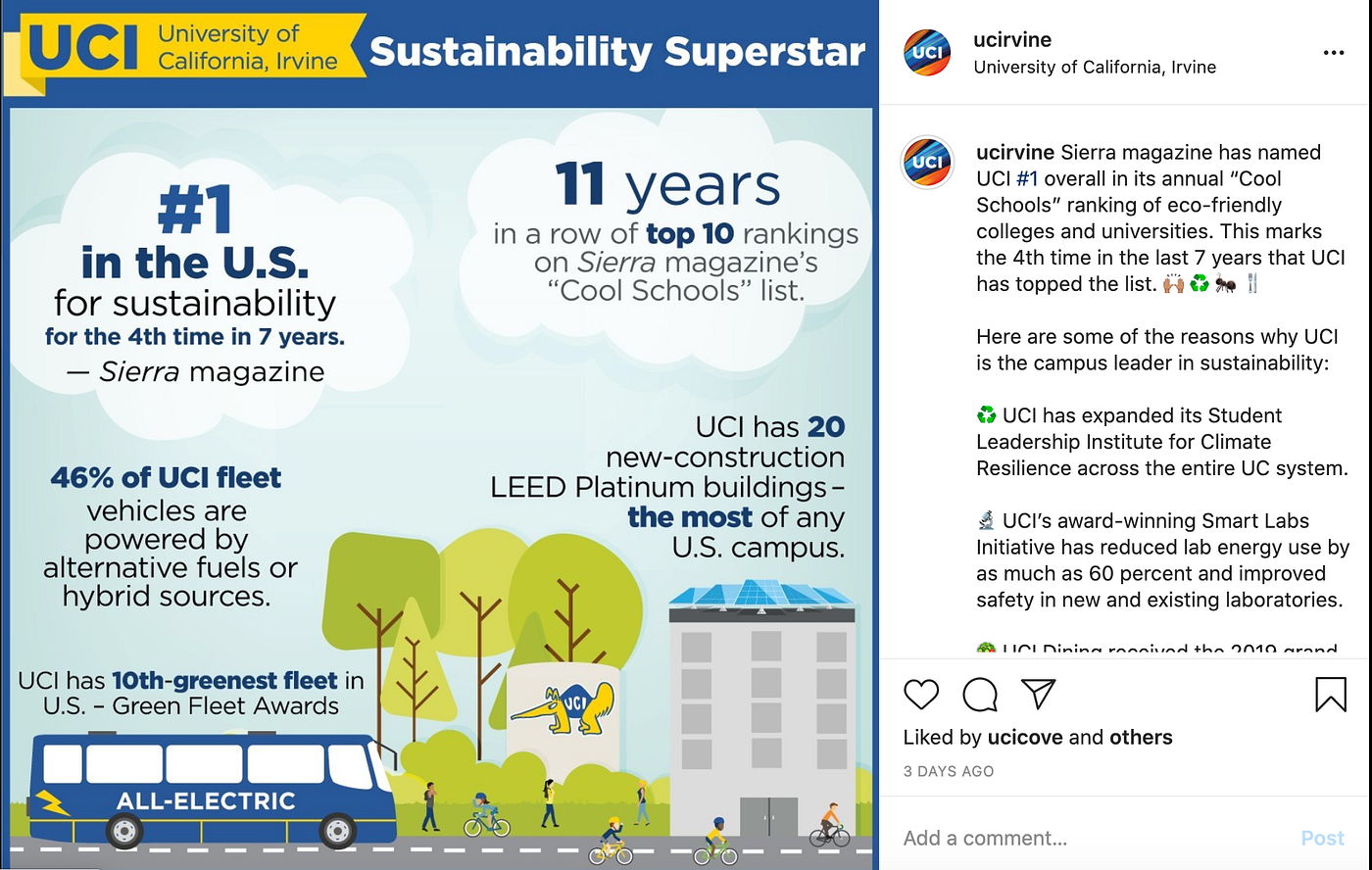Open the ucicove liker profile
The height and width of the screenshot is (870, 1372).
[x=1025, y=738]
